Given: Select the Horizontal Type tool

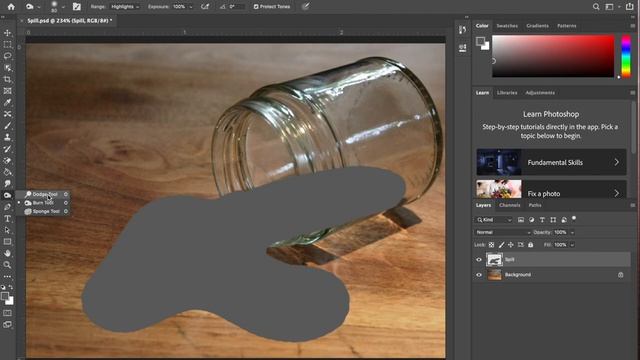Looking at the screenshot, I should pos(7,219).
